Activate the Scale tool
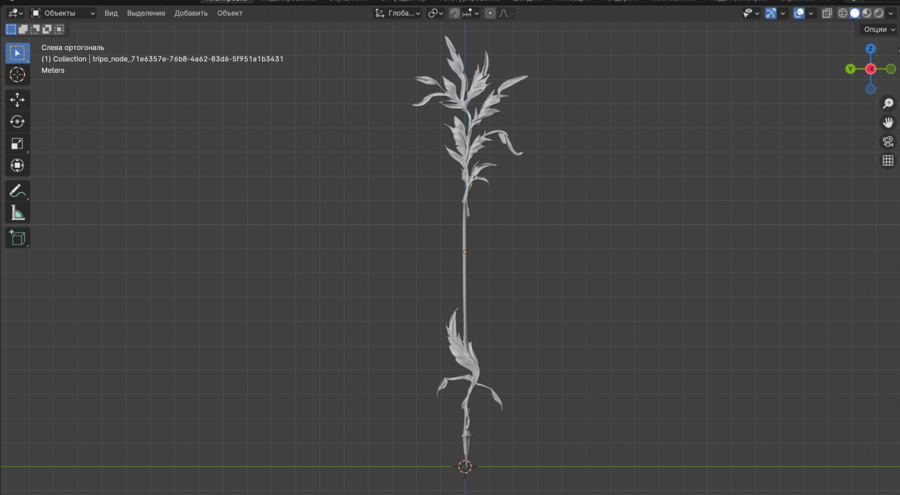The height and width of the screenshot is (495, 900). (17, 144)
